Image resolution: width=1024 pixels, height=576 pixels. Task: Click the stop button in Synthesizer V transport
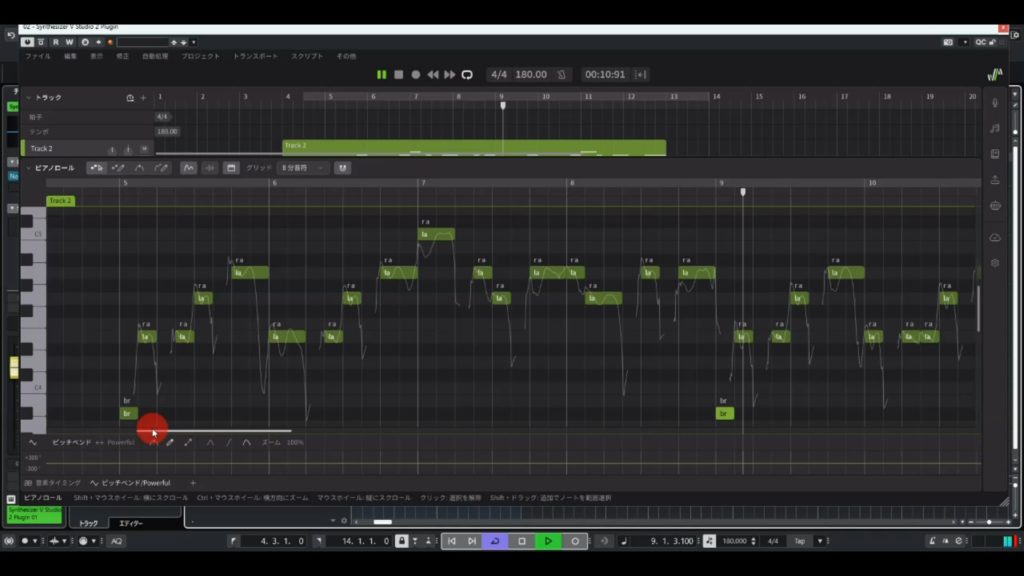398,74
